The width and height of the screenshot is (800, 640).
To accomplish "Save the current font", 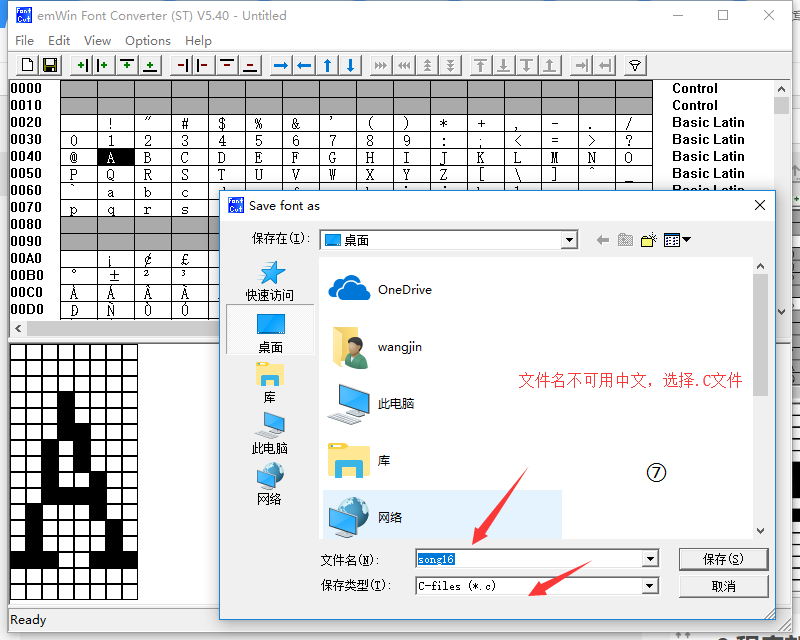I will [50, 64].
